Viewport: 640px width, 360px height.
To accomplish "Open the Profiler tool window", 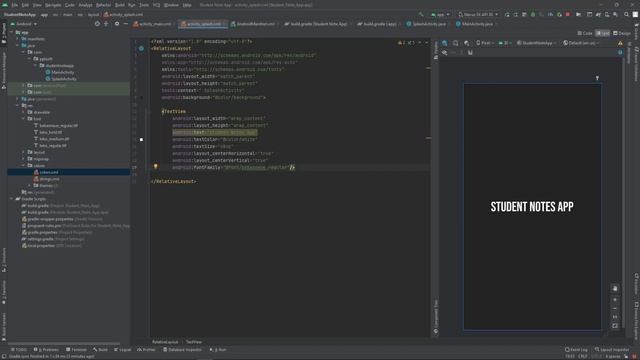I will 147,350.
